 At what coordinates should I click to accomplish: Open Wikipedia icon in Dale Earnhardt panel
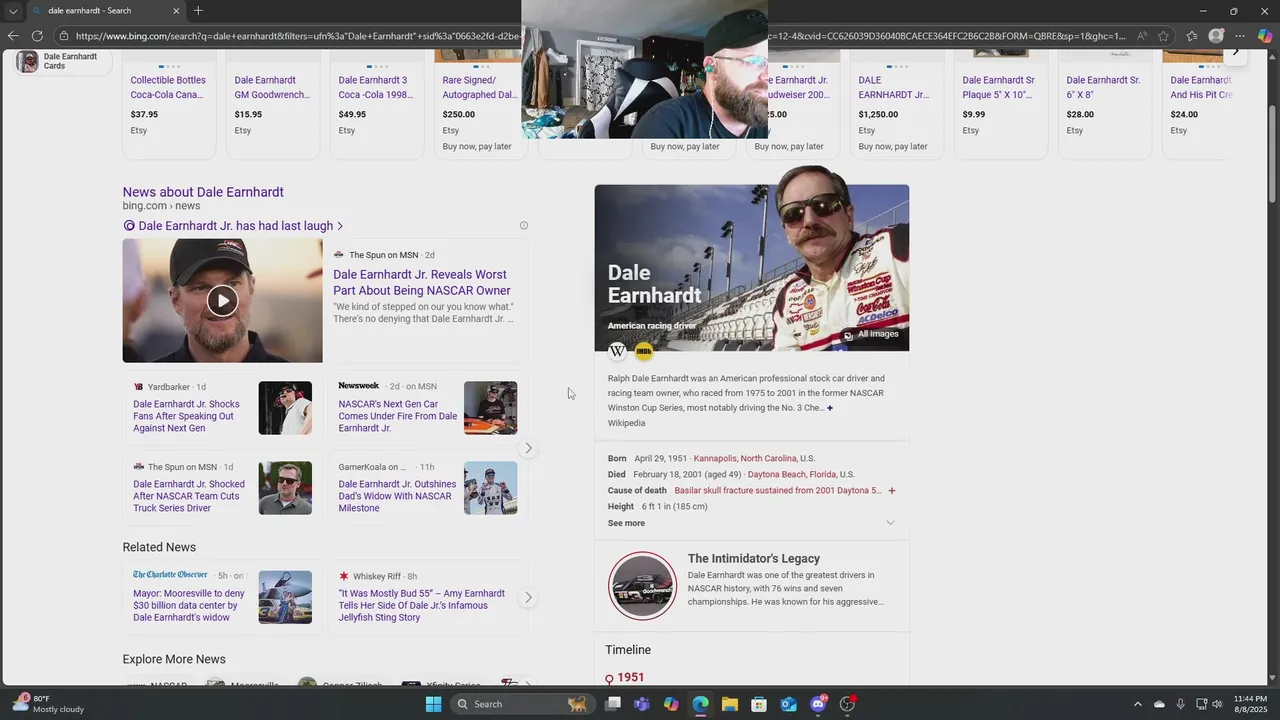(x=617, y=351)
